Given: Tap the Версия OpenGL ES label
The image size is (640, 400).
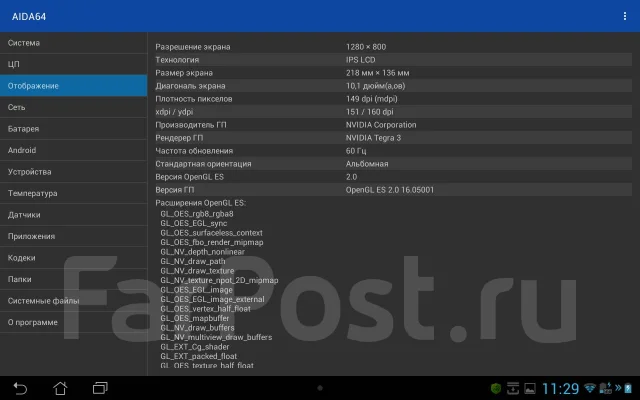Looking at the screenshot, I should 189,177.
